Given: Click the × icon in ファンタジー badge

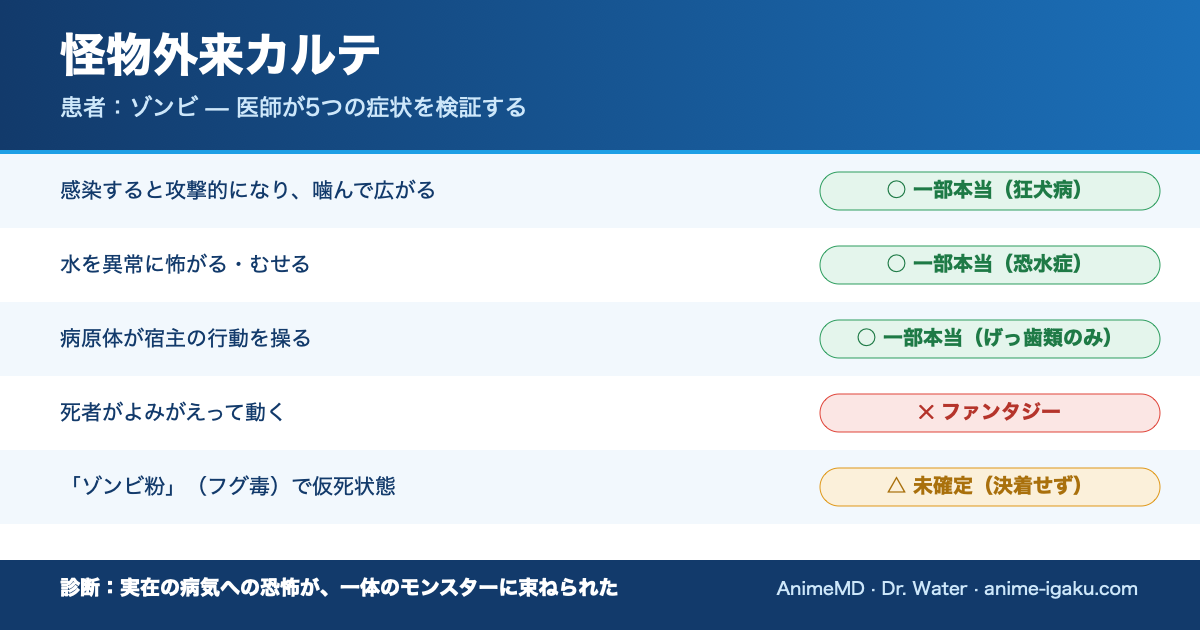Looking at the screenshot, I should 926,413.
